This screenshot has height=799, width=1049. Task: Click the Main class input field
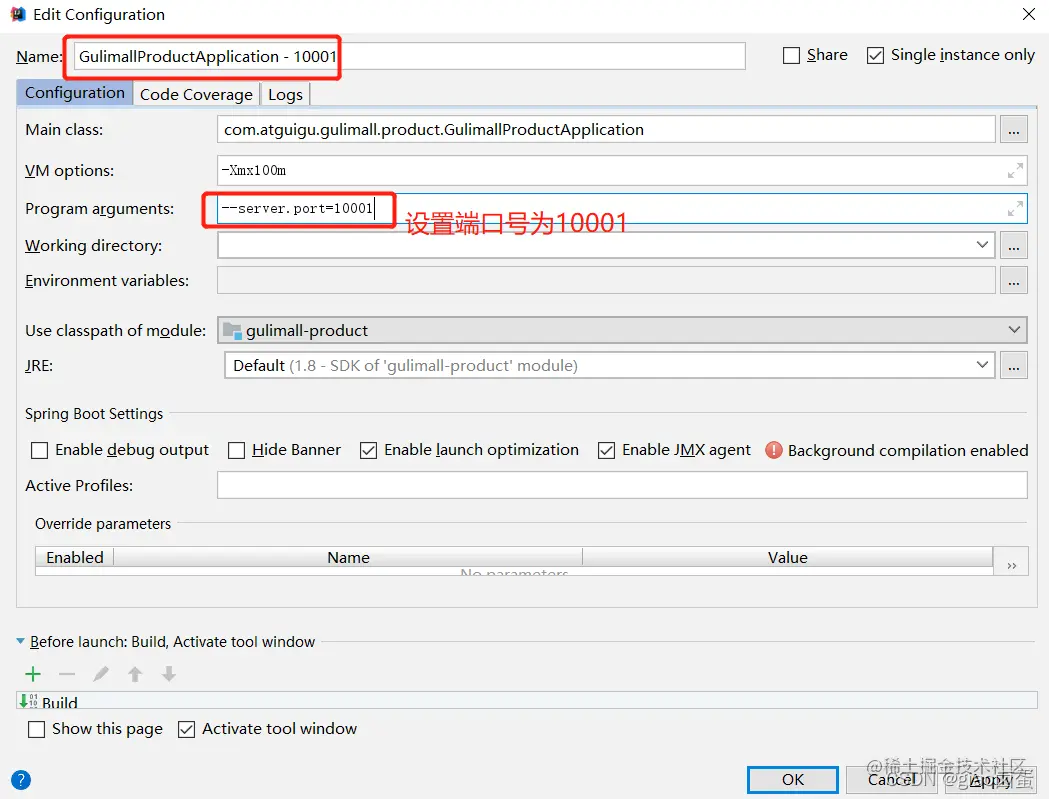click(606, 130)
